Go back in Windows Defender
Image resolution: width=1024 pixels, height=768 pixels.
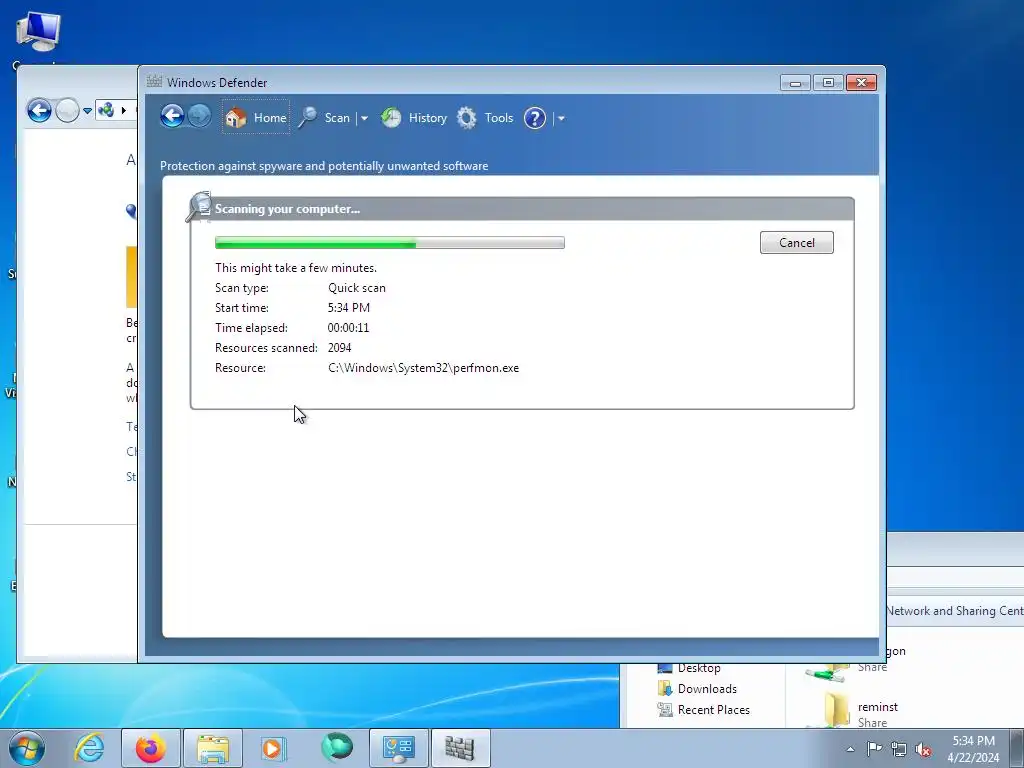172,116
